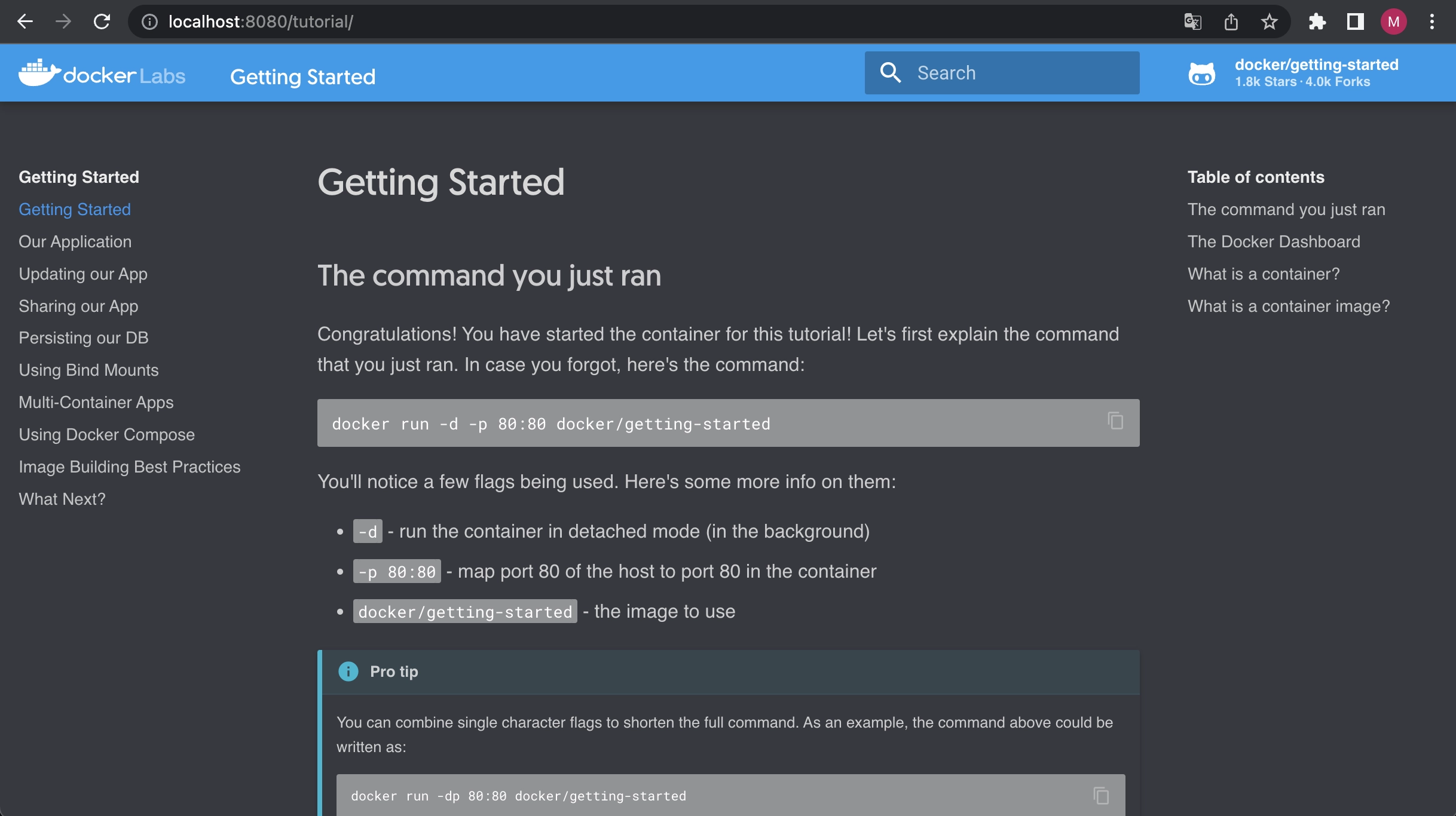Open site information icon in address bar
The width and height of the screenshot is (1456, 816).
tap(149, 22)
